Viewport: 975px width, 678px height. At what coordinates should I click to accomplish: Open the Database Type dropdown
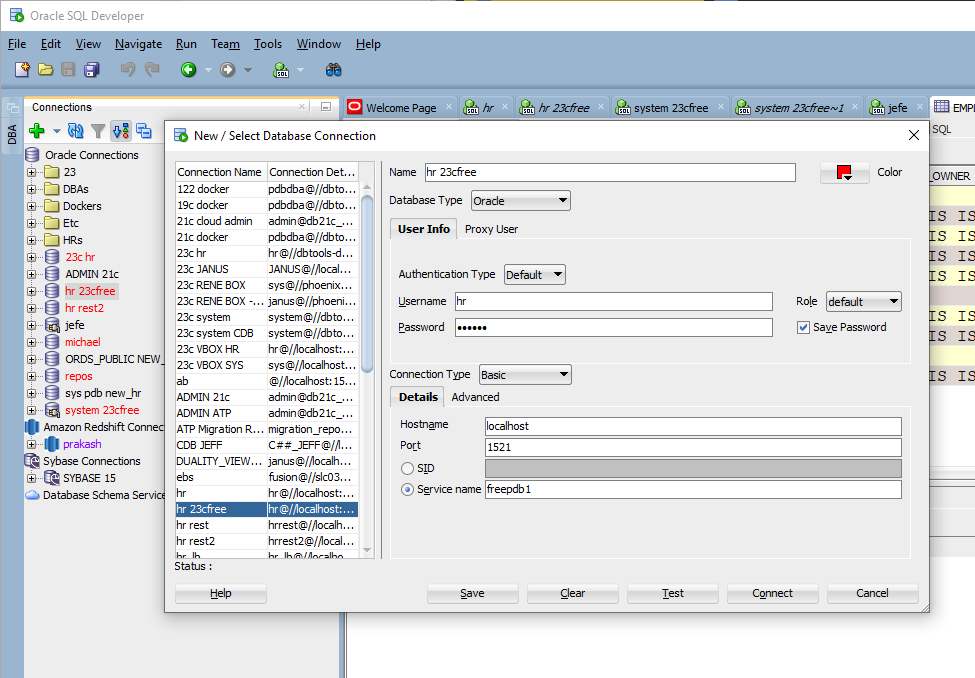tap(520, 201)
